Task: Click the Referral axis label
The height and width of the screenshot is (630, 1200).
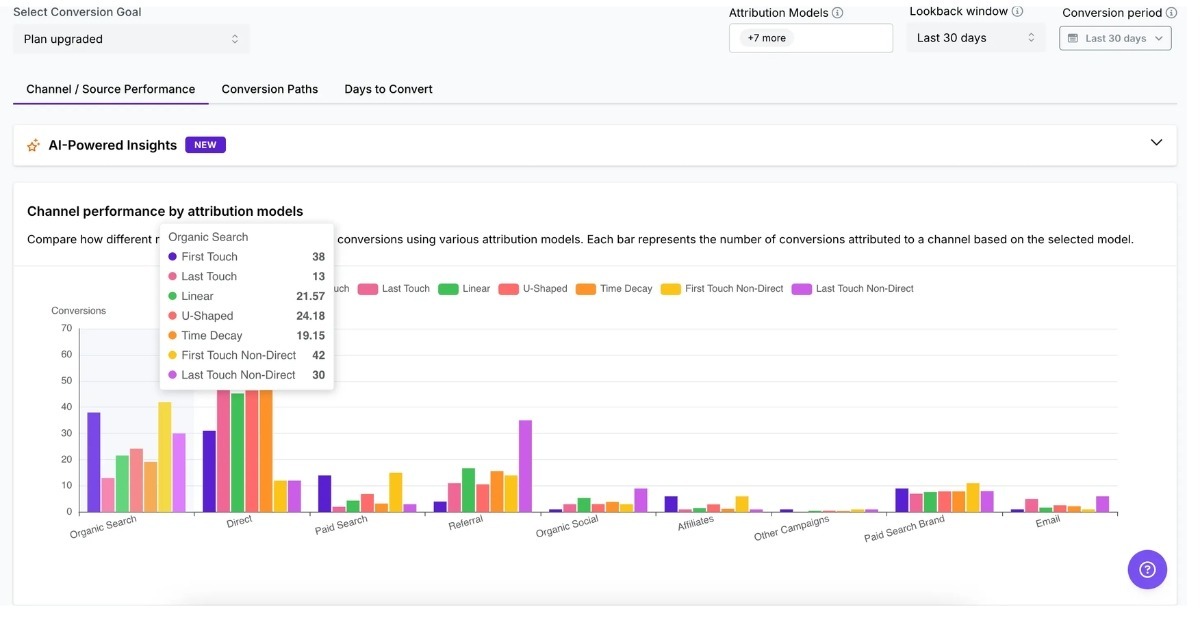Action: click(466, 521)
